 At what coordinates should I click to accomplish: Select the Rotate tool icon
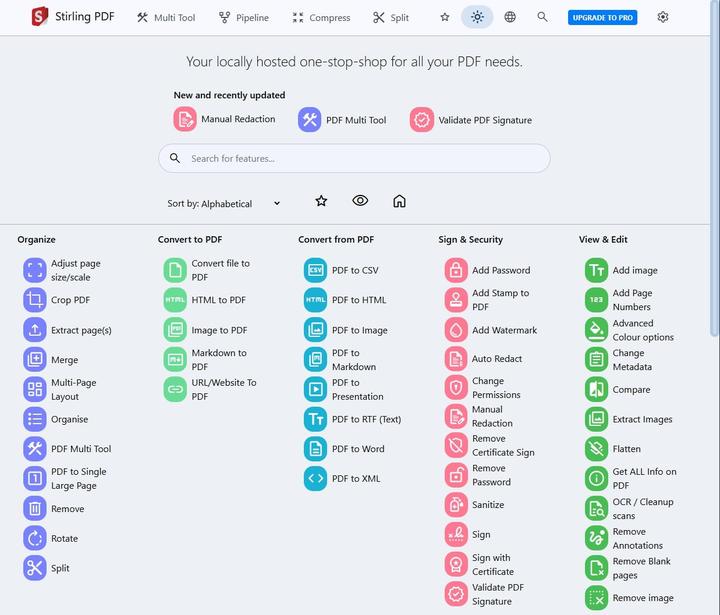(35, 538)
